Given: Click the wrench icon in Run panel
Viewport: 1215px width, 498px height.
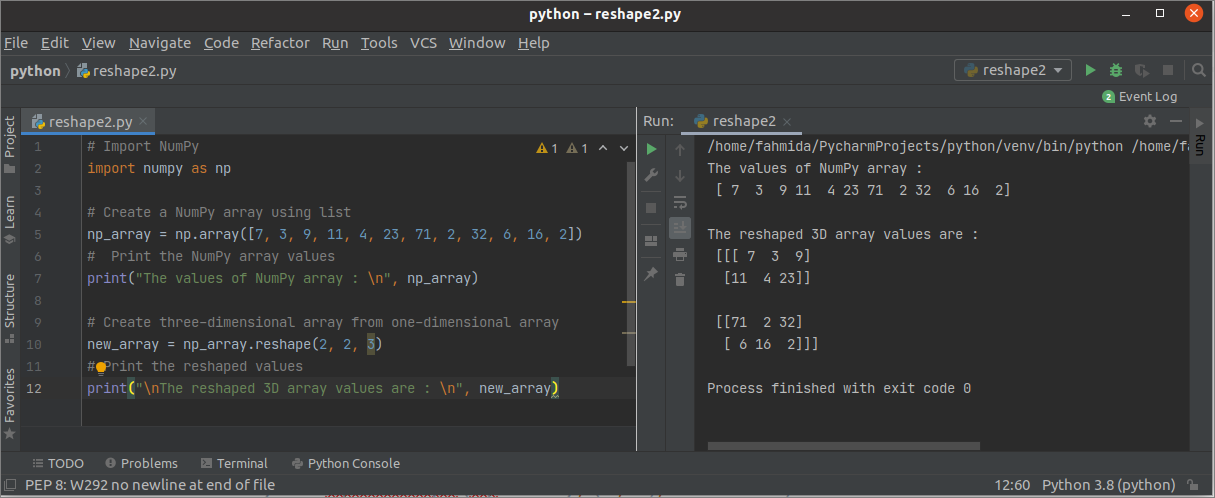Looking at the screenshot, I should (x=651, y=175).
